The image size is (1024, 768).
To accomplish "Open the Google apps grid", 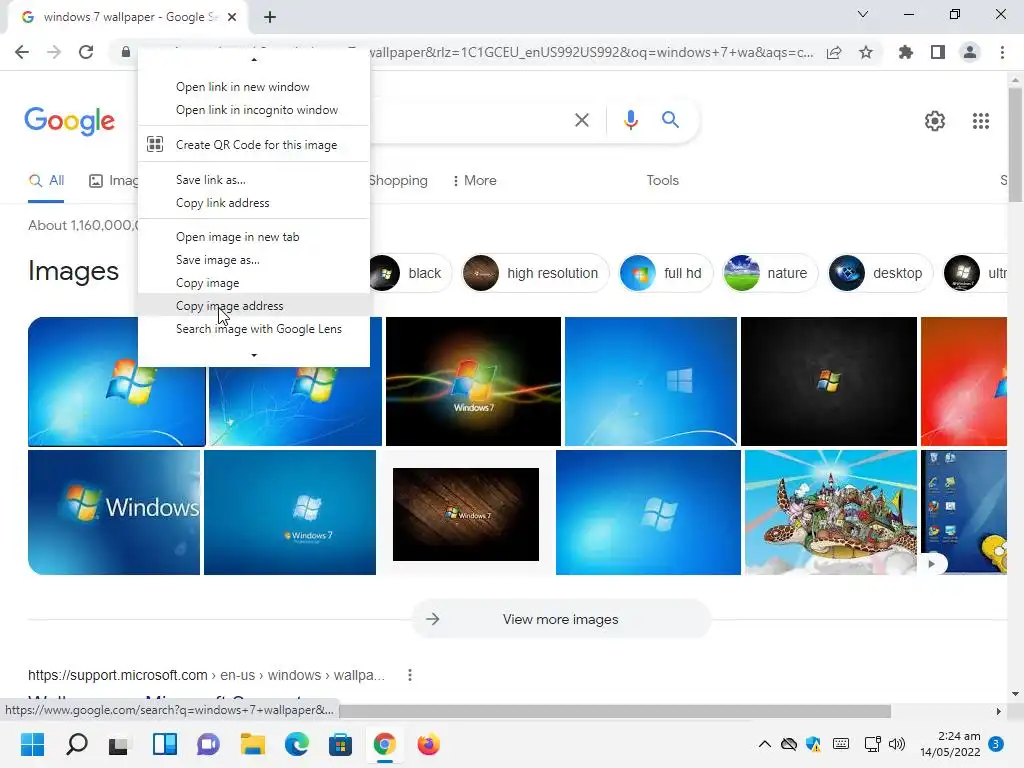I will (980, 121).
